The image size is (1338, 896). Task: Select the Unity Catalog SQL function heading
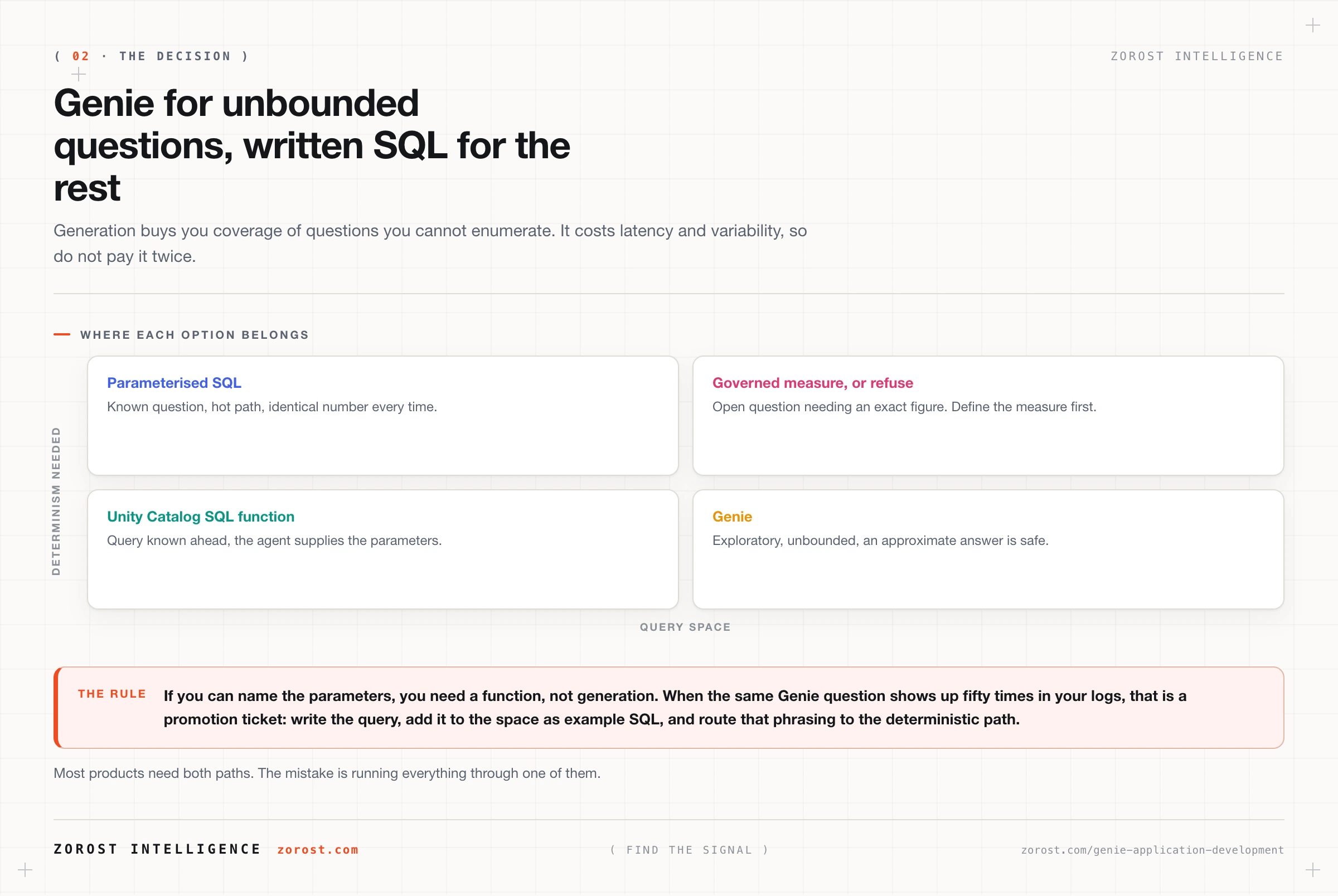[x=201, y=517]
